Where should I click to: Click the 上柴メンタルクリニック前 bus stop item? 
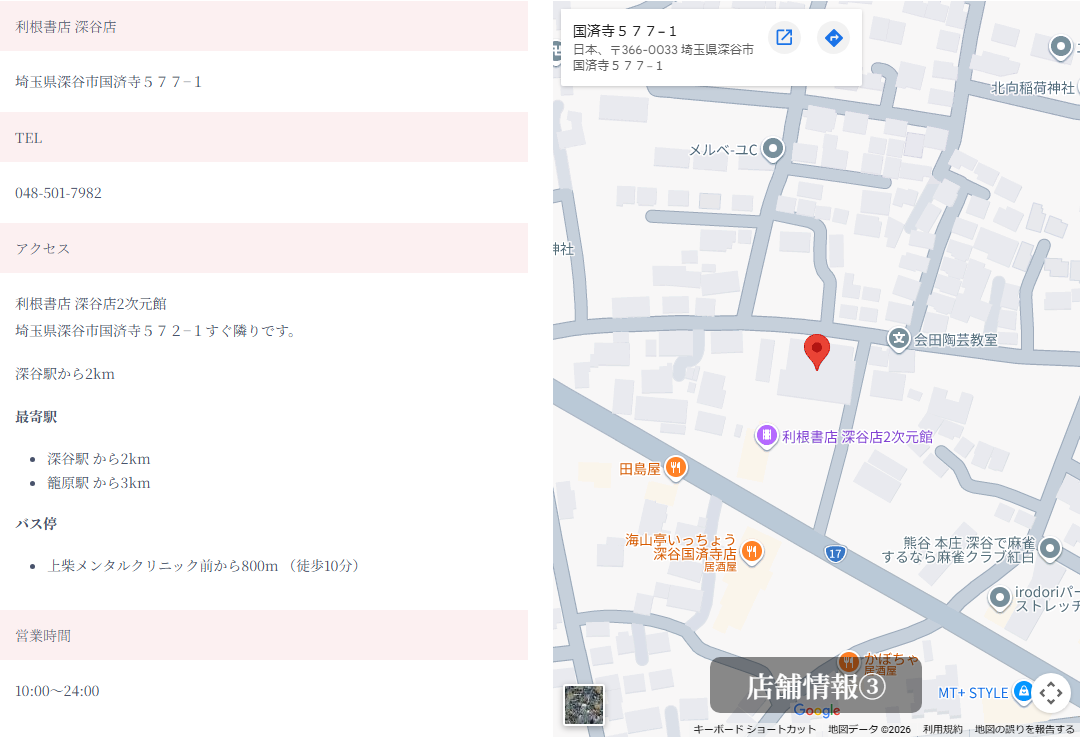205,565
